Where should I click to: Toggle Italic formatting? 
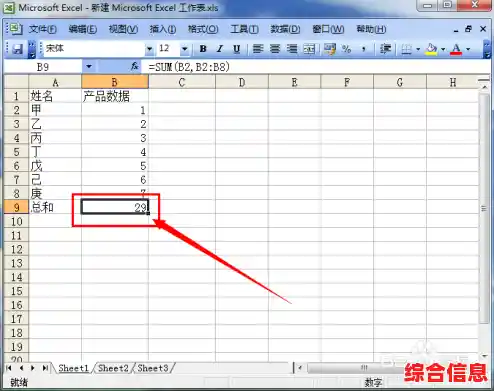(x=220, y=49)
